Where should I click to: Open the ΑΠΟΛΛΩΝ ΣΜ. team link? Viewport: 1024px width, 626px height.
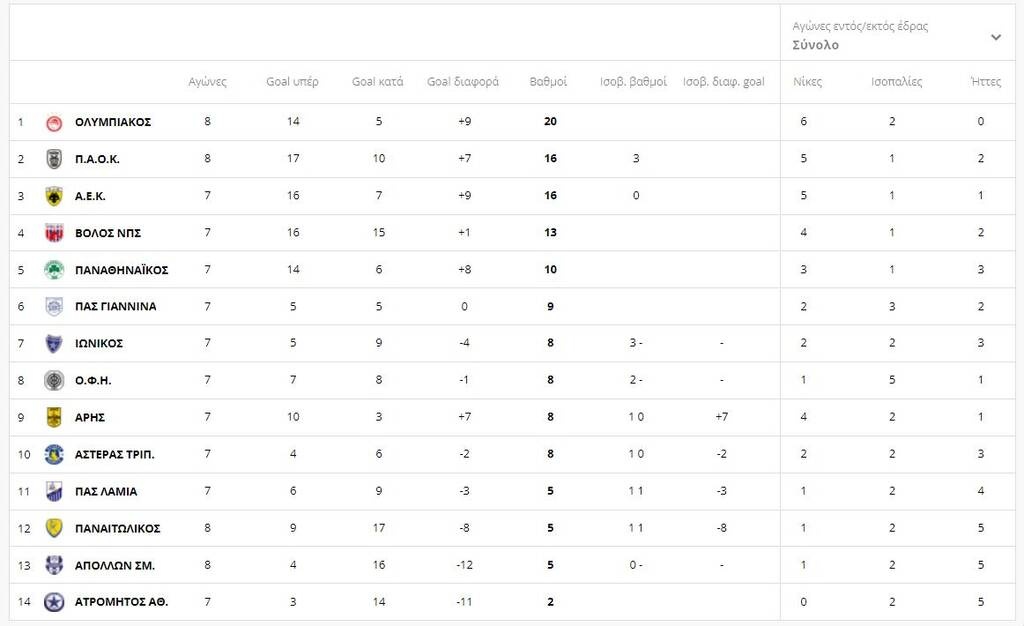click(114, 565)
